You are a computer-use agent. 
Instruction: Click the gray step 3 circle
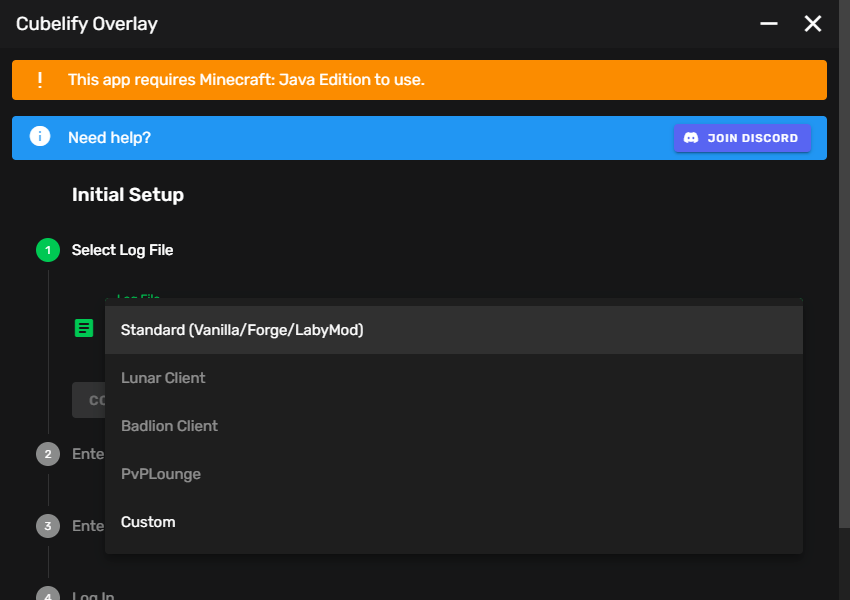[48, 526]
